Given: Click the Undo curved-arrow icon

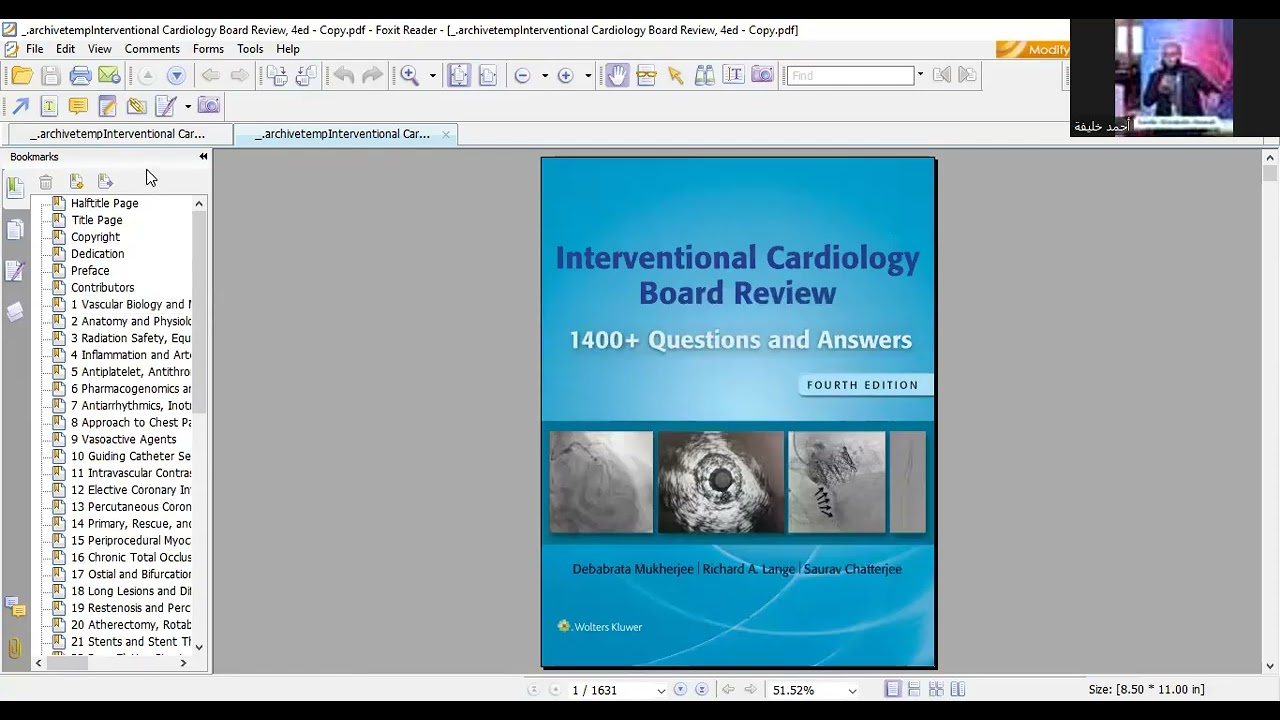Looking at the screenshot, I should 343,75.
